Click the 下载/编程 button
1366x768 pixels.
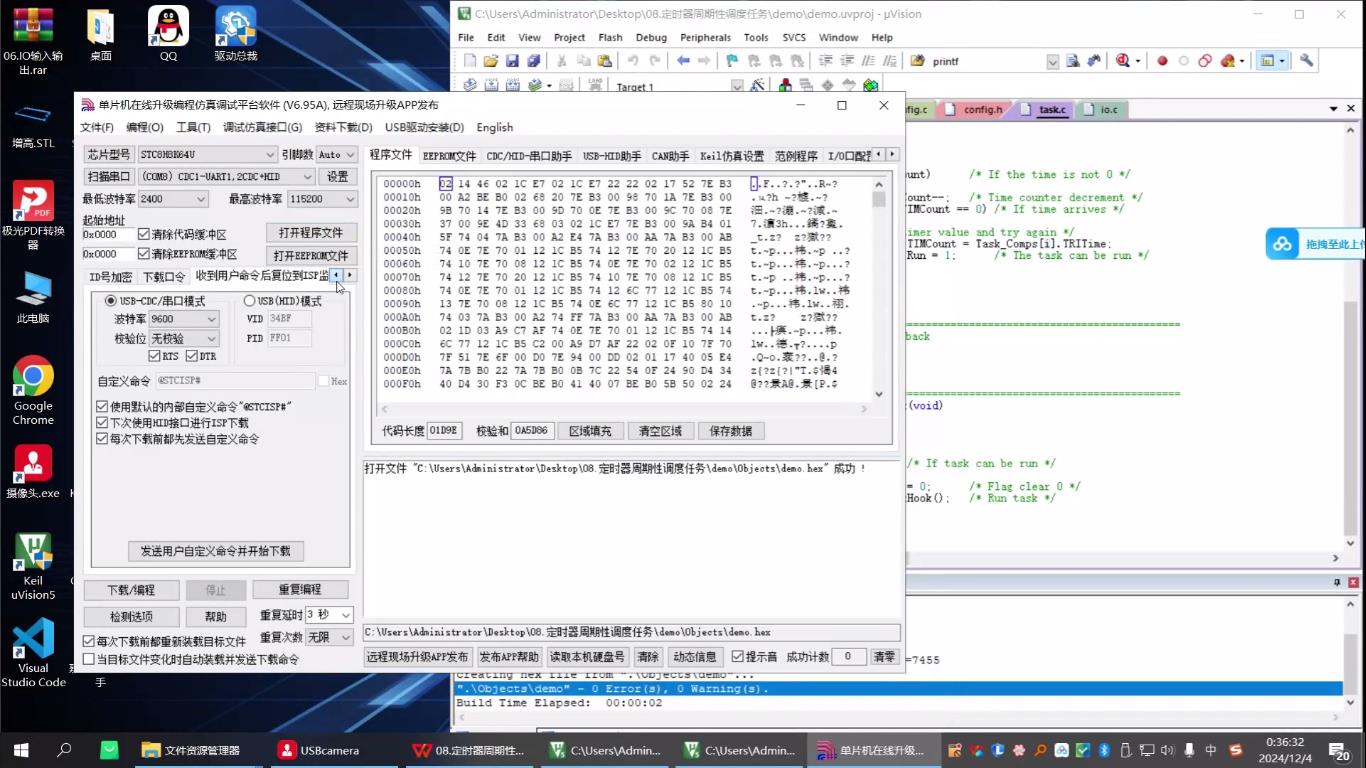click(131, 590)
